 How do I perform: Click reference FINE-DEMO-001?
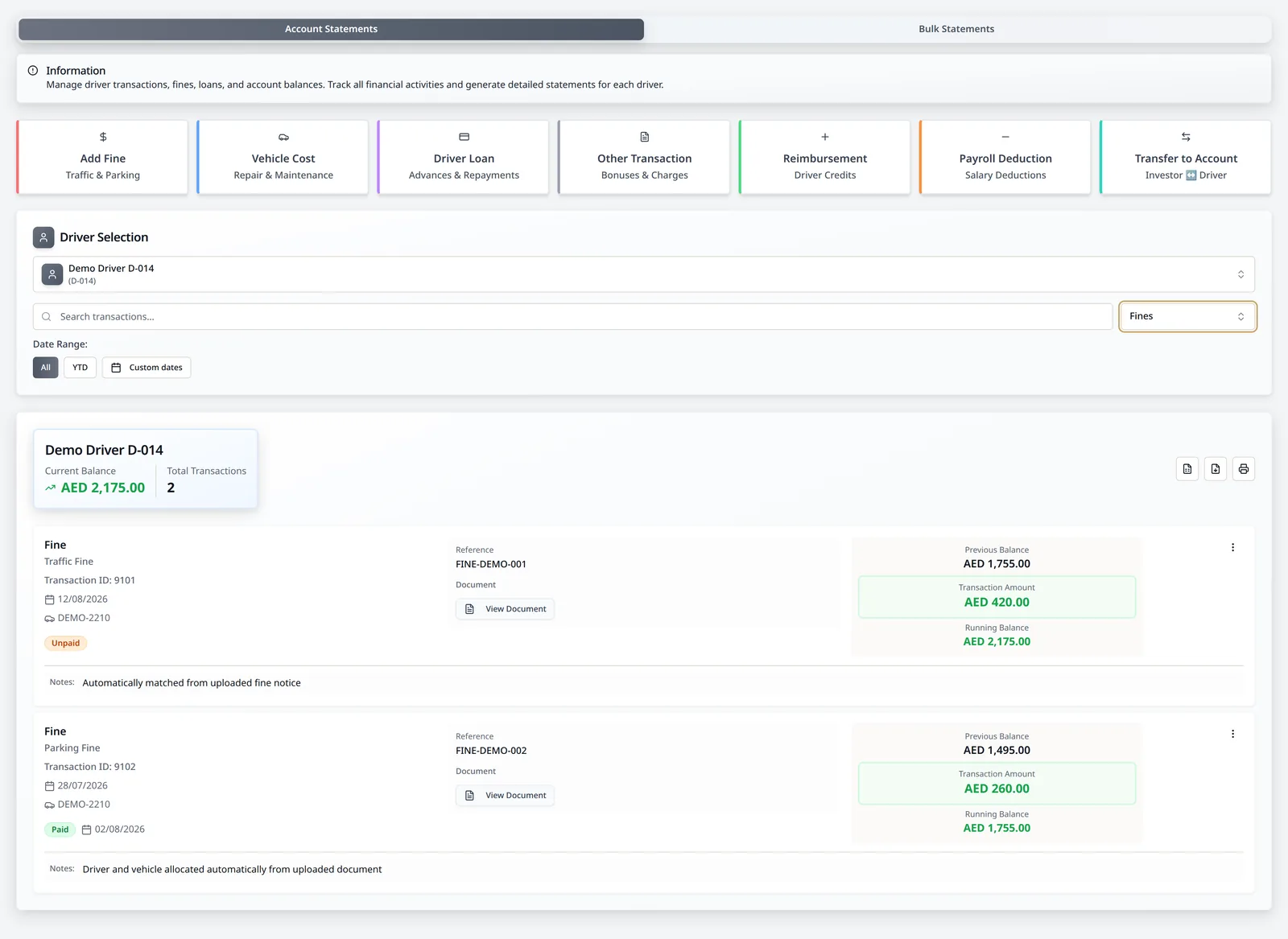[491, 564]
